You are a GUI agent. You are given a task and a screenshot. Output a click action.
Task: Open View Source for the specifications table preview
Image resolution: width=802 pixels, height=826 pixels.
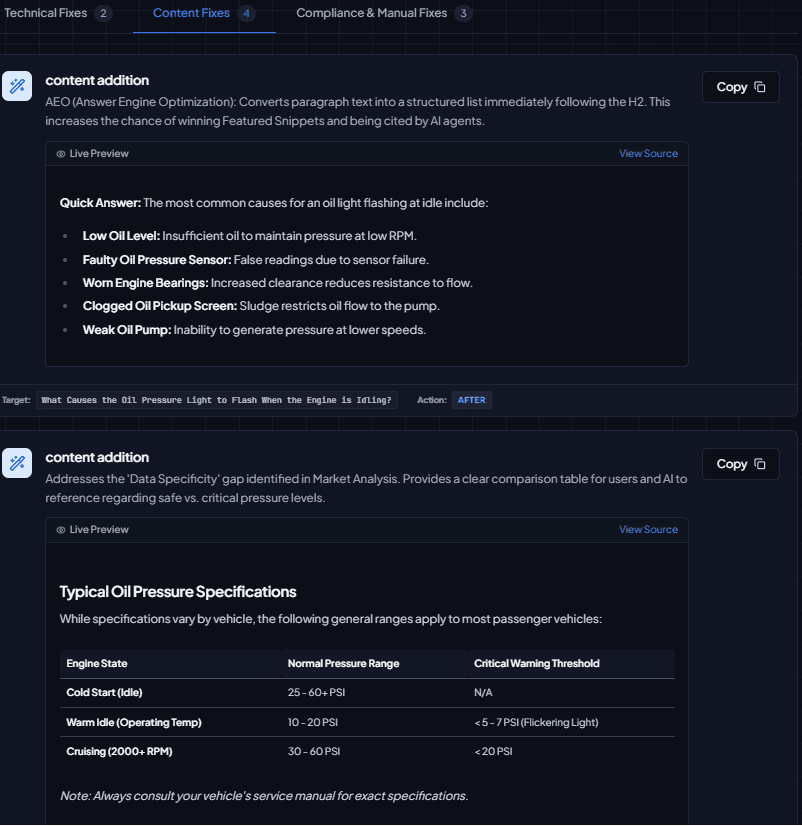648,529
